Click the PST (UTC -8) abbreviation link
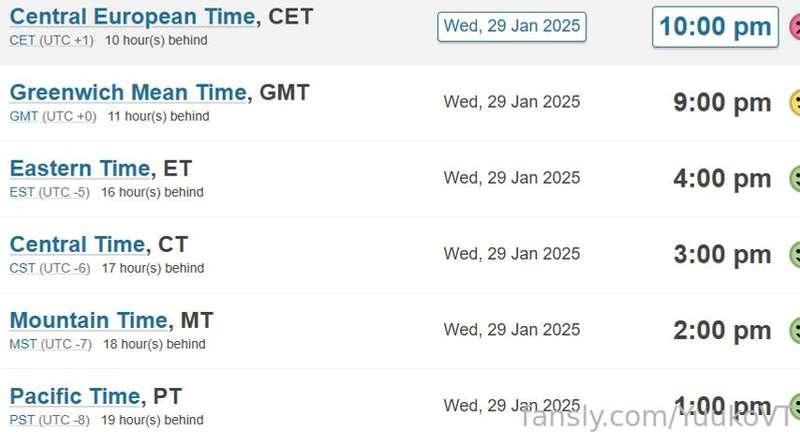The image size is (800, 432). [49, 421]
